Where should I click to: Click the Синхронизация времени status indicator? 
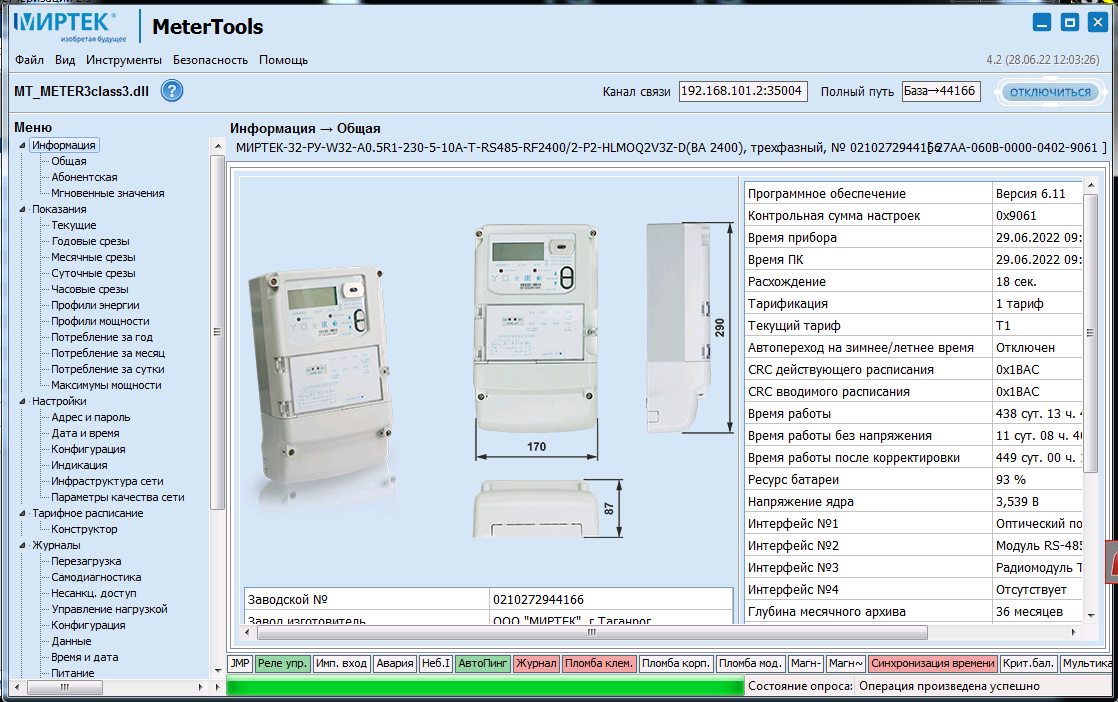tap(932, 663)
